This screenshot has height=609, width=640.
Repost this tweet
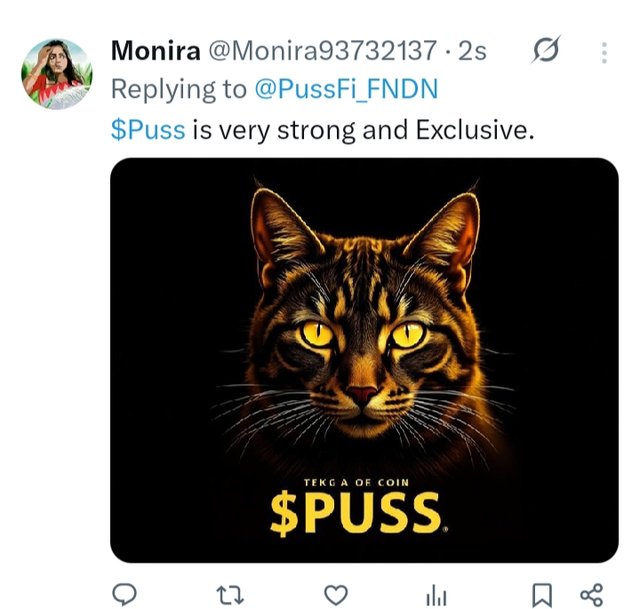click(x=229, y=594)
